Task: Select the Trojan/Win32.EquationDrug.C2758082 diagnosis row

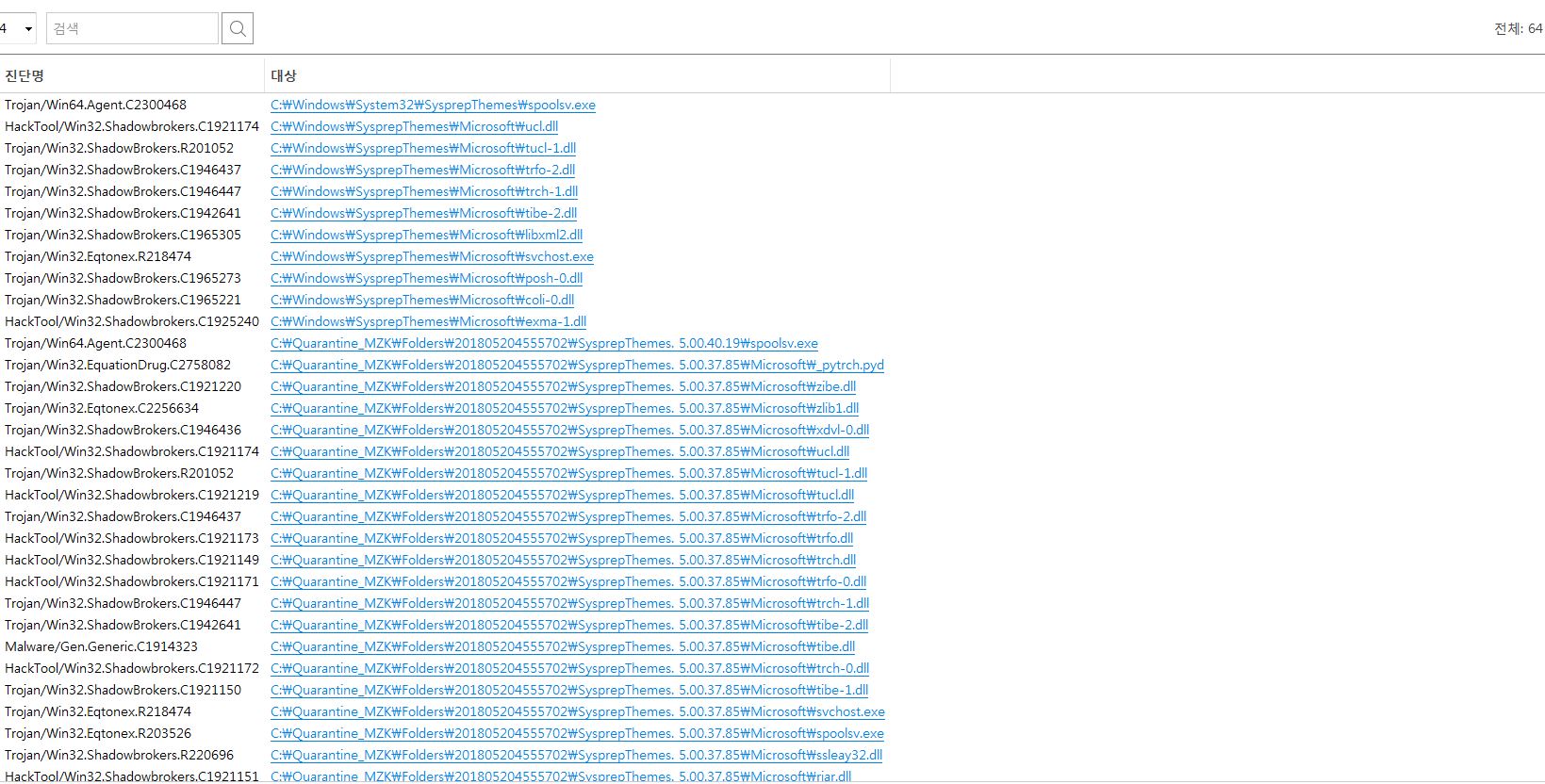Action: 118,365
